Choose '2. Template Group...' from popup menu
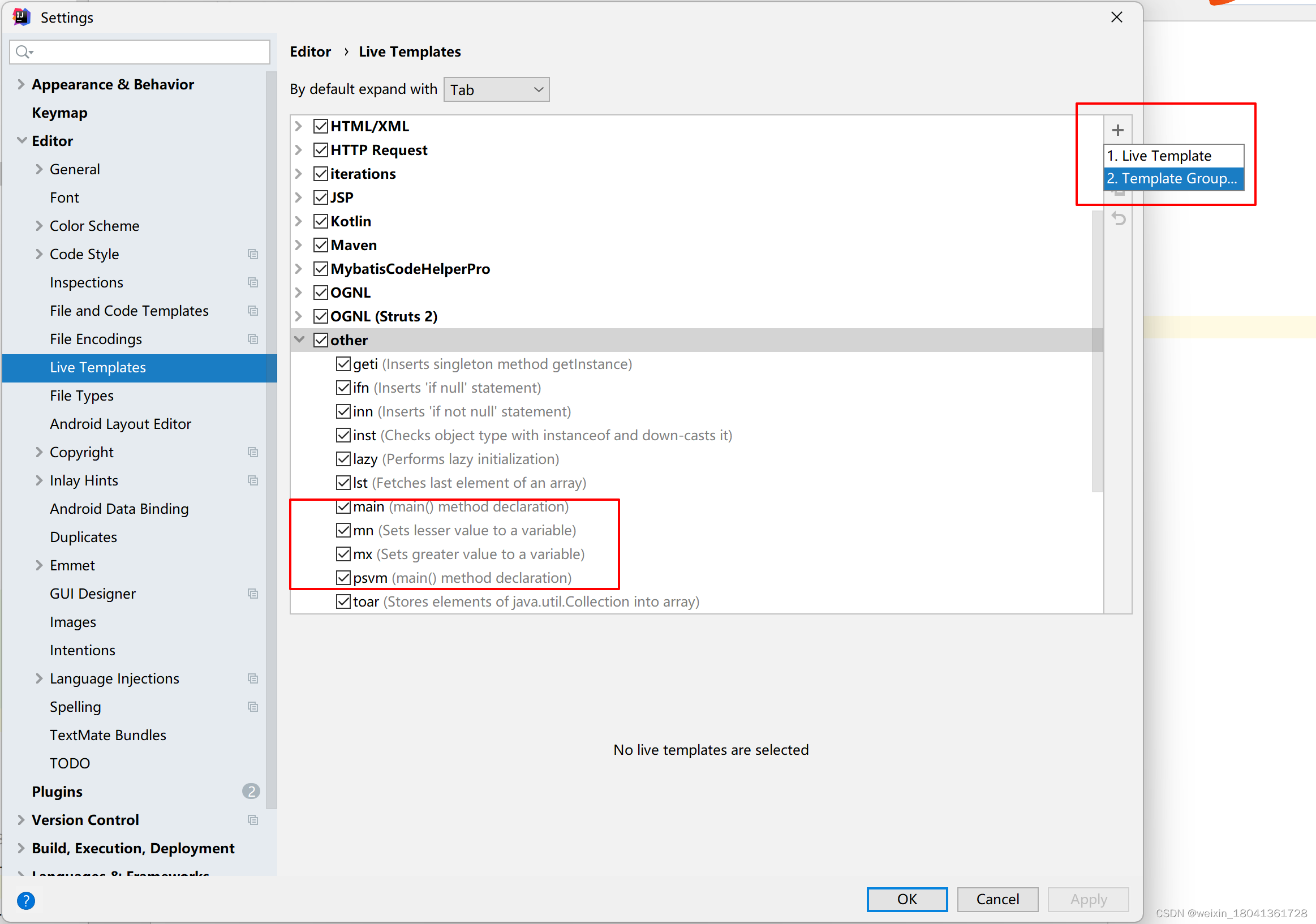This screenshot has width=1316, height=924. [1173, 178]
